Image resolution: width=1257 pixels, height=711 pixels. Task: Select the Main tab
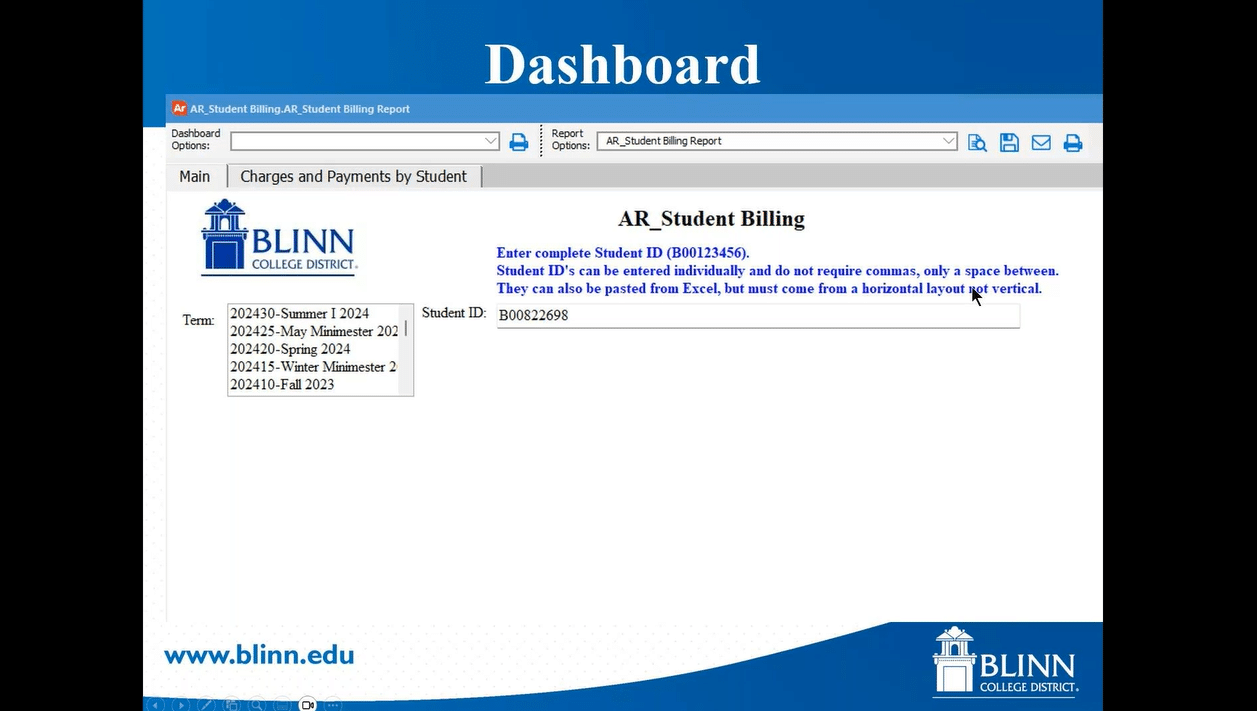tap(194, 176)
